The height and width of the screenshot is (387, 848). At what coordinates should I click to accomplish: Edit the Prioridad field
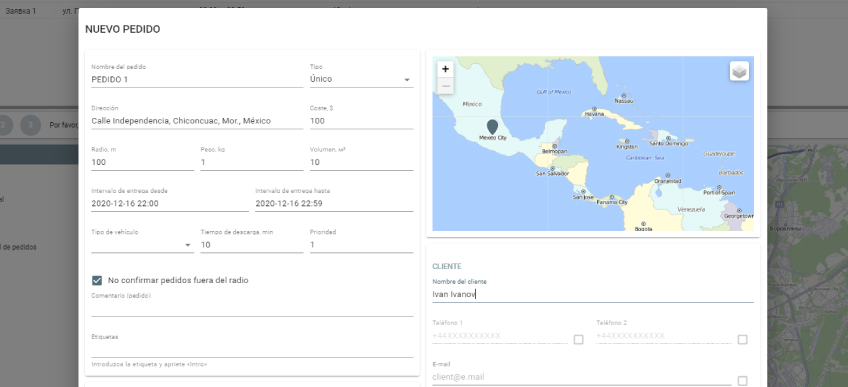click(361, 245)
